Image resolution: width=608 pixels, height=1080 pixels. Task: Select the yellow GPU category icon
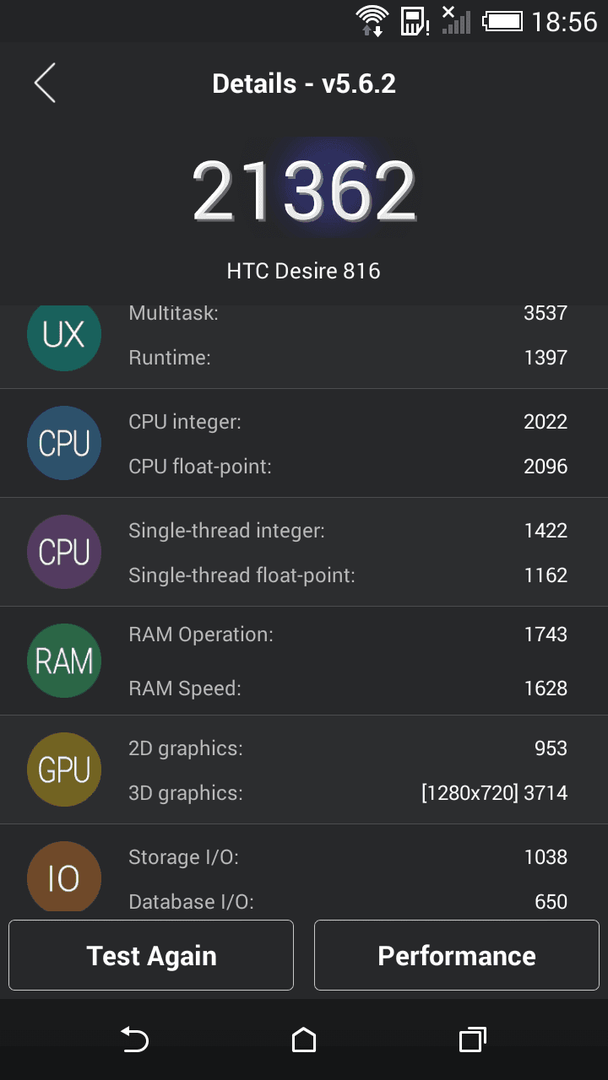[64, 770]
